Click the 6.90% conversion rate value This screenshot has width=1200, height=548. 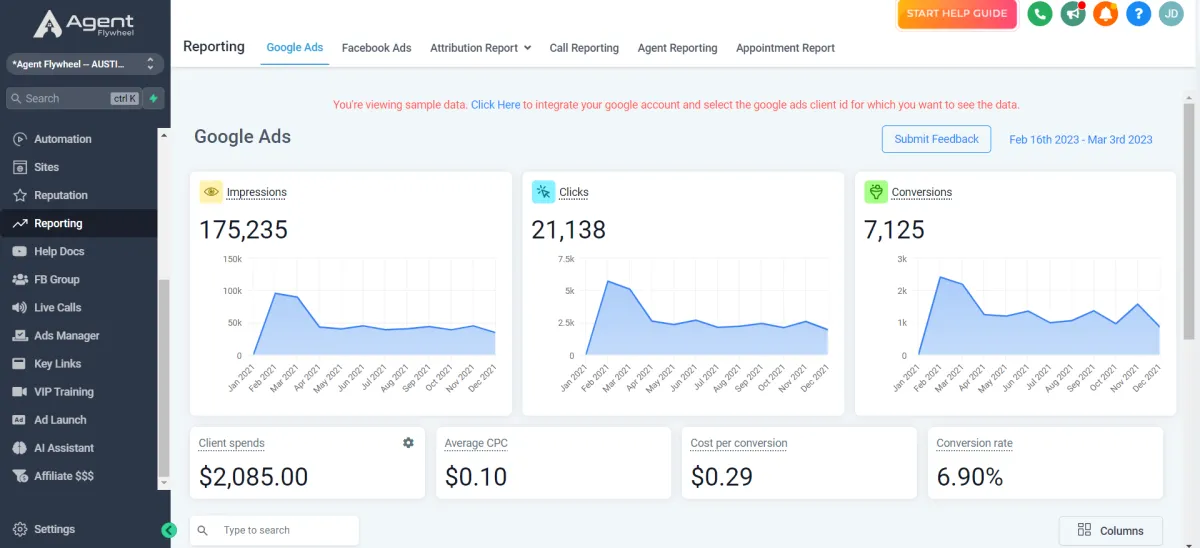coord(970,477)
